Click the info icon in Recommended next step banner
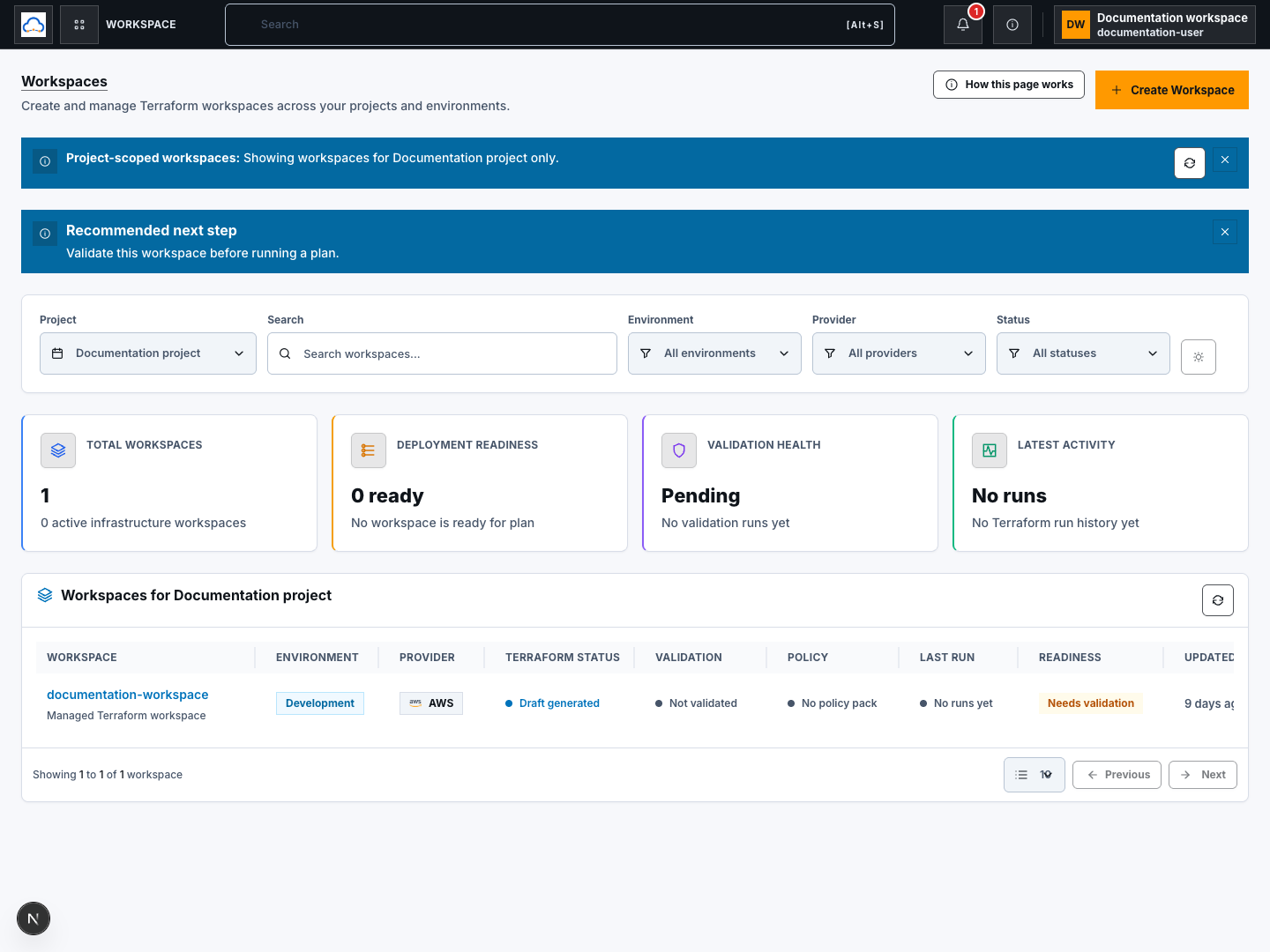1270x952 pixels. 45,234
